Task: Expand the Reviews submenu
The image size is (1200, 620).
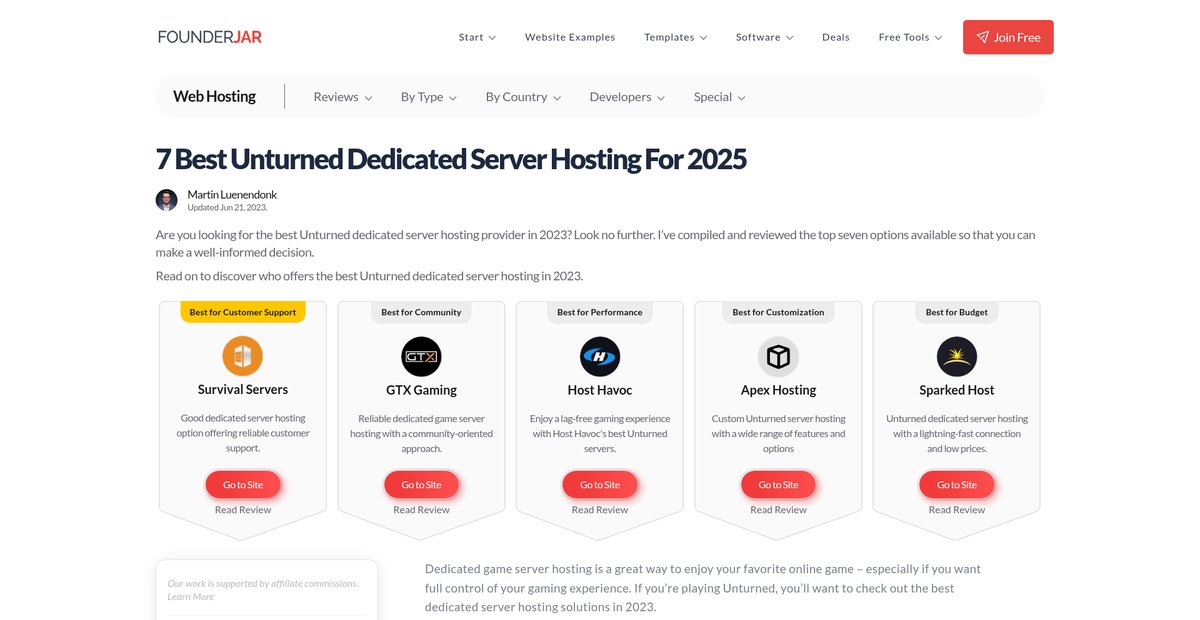Action: 343,97
